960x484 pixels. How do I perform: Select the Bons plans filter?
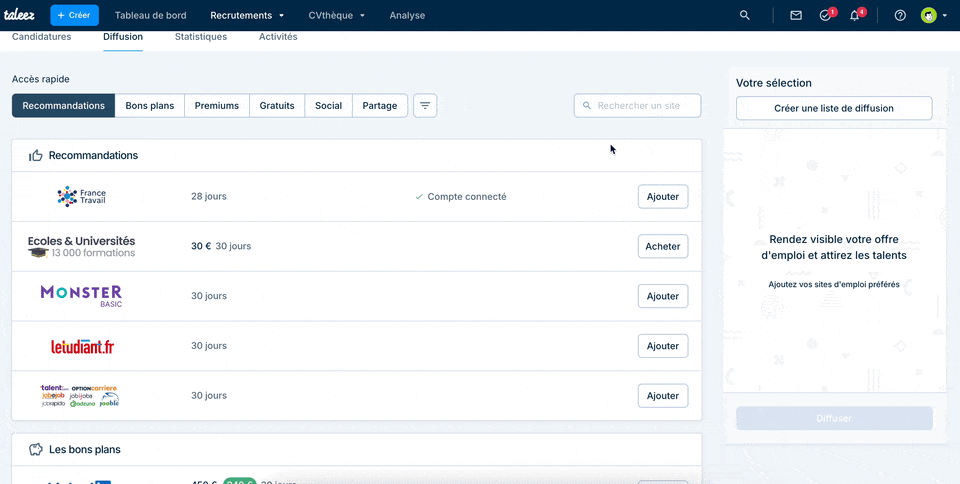[x=150, y=105]
